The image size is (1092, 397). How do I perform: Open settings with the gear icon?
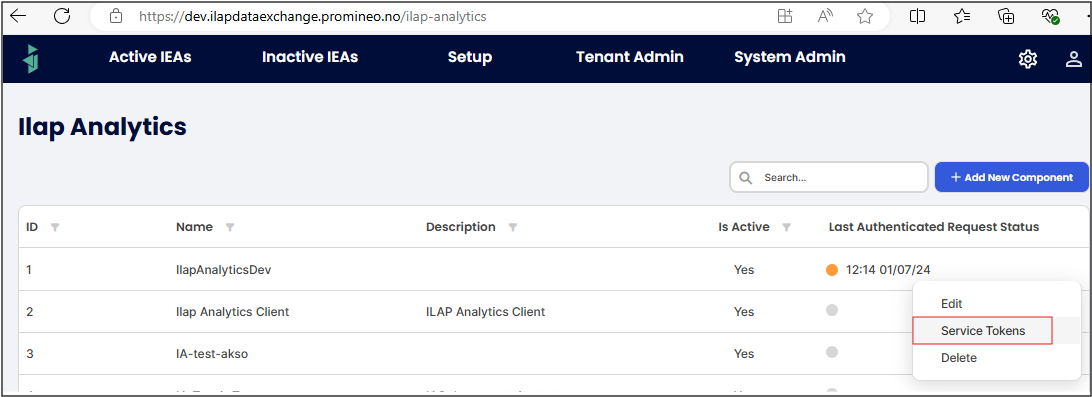click(x=1028, y=59)
